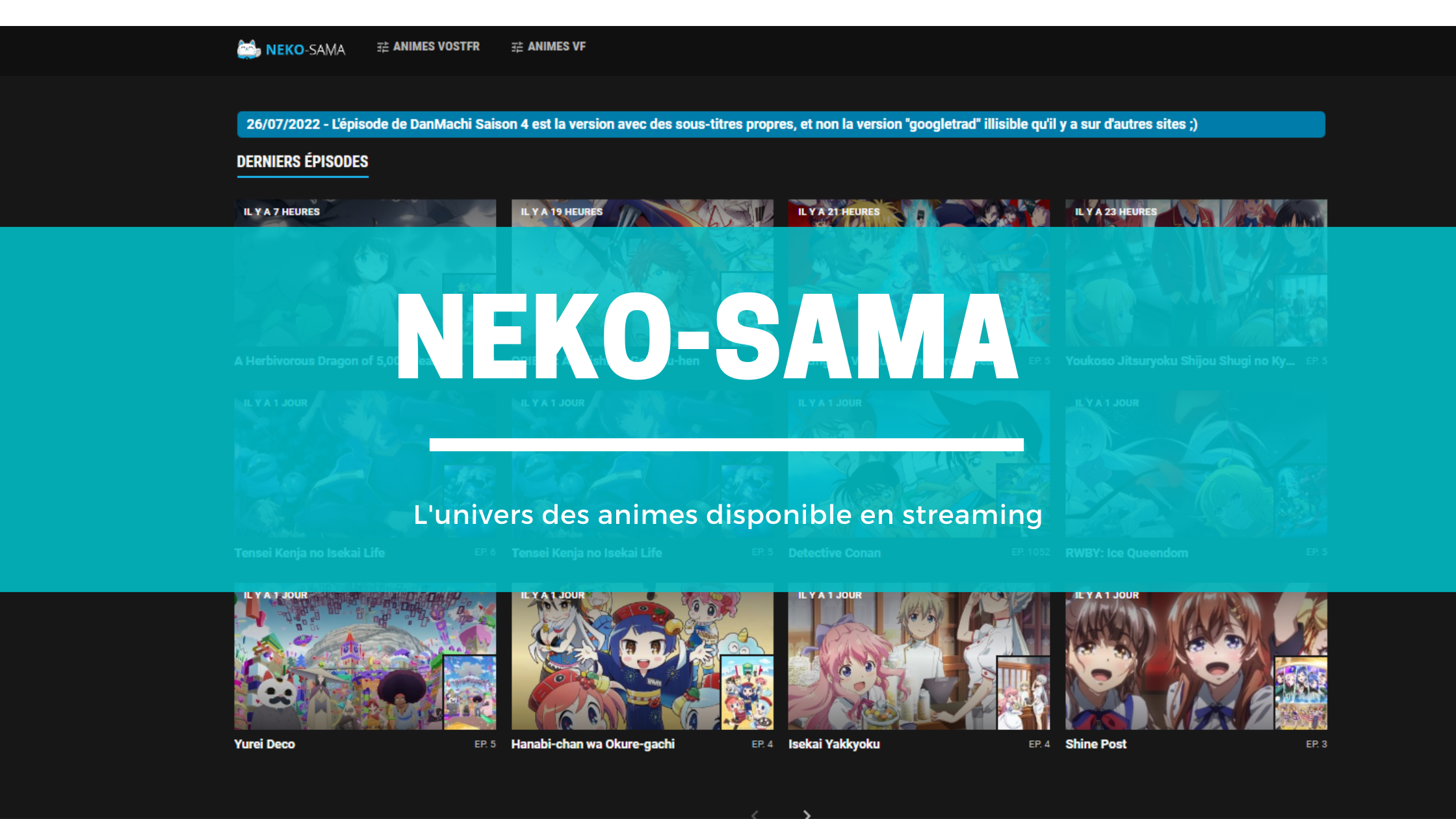Click the Hanabi-chan wa Okure-gachi title
Screen dimensions: 1456x819
click(593, 744)
